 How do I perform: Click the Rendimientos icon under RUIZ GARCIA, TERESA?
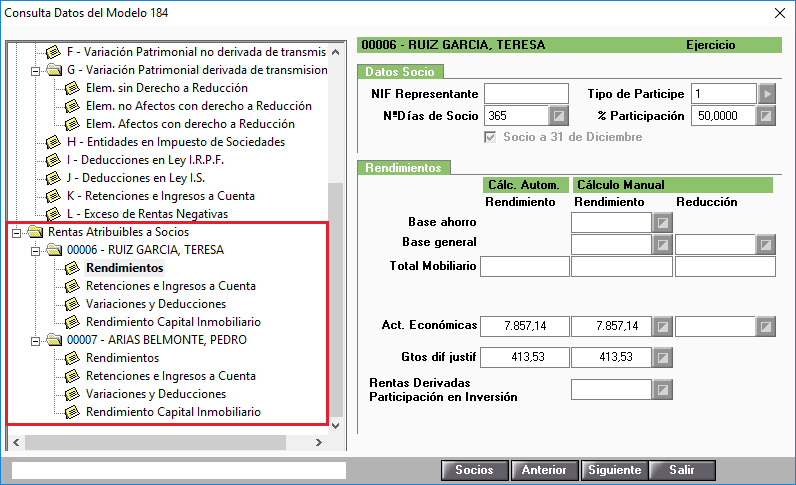click(x=72, y=268)
